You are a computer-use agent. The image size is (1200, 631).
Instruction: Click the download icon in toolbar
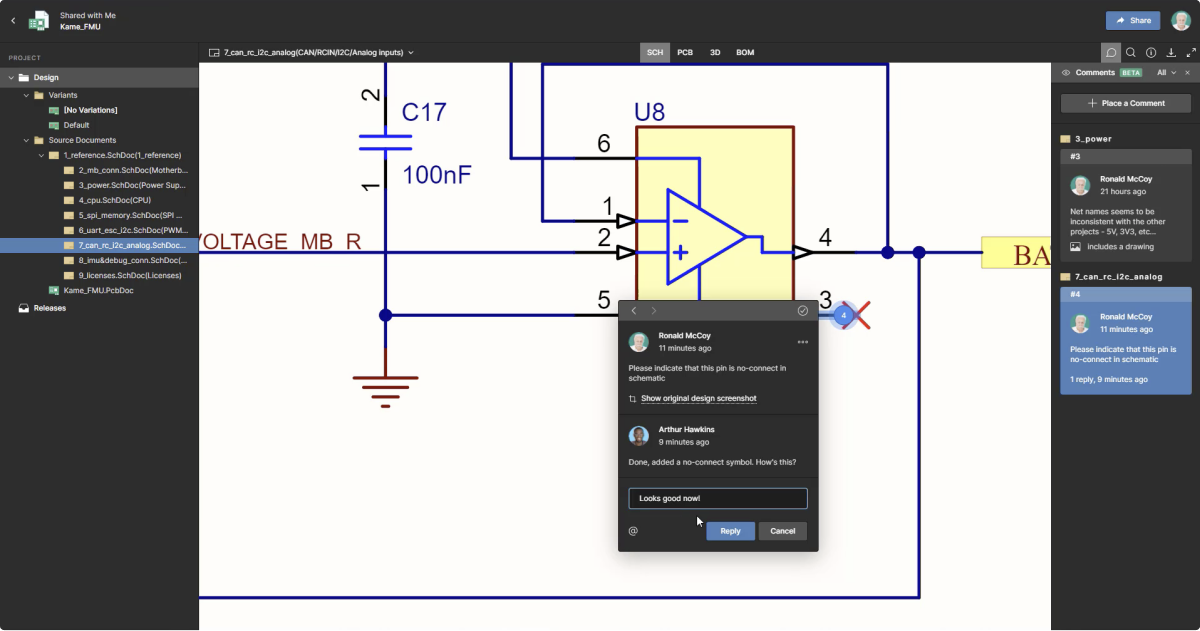(1171, 53)
